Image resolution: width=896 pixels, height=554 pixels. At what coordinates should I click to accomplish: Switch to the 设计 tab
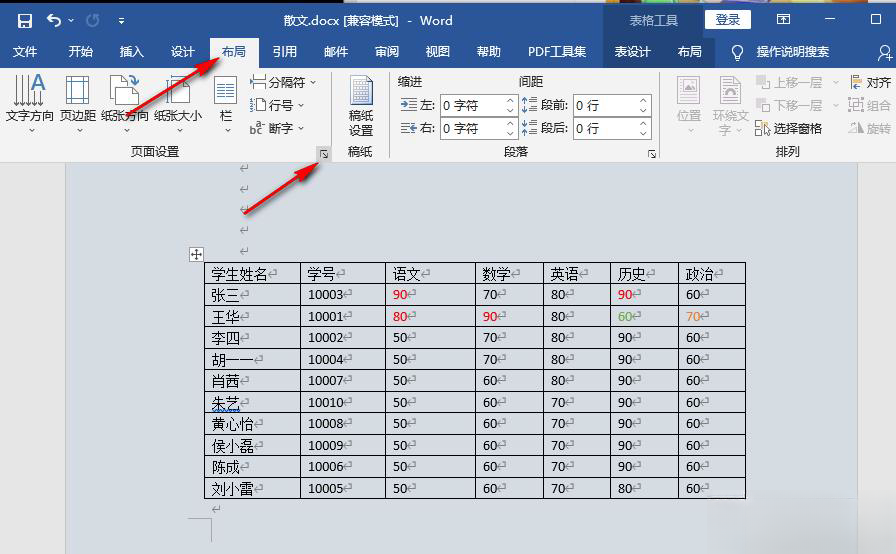[182, 52]
